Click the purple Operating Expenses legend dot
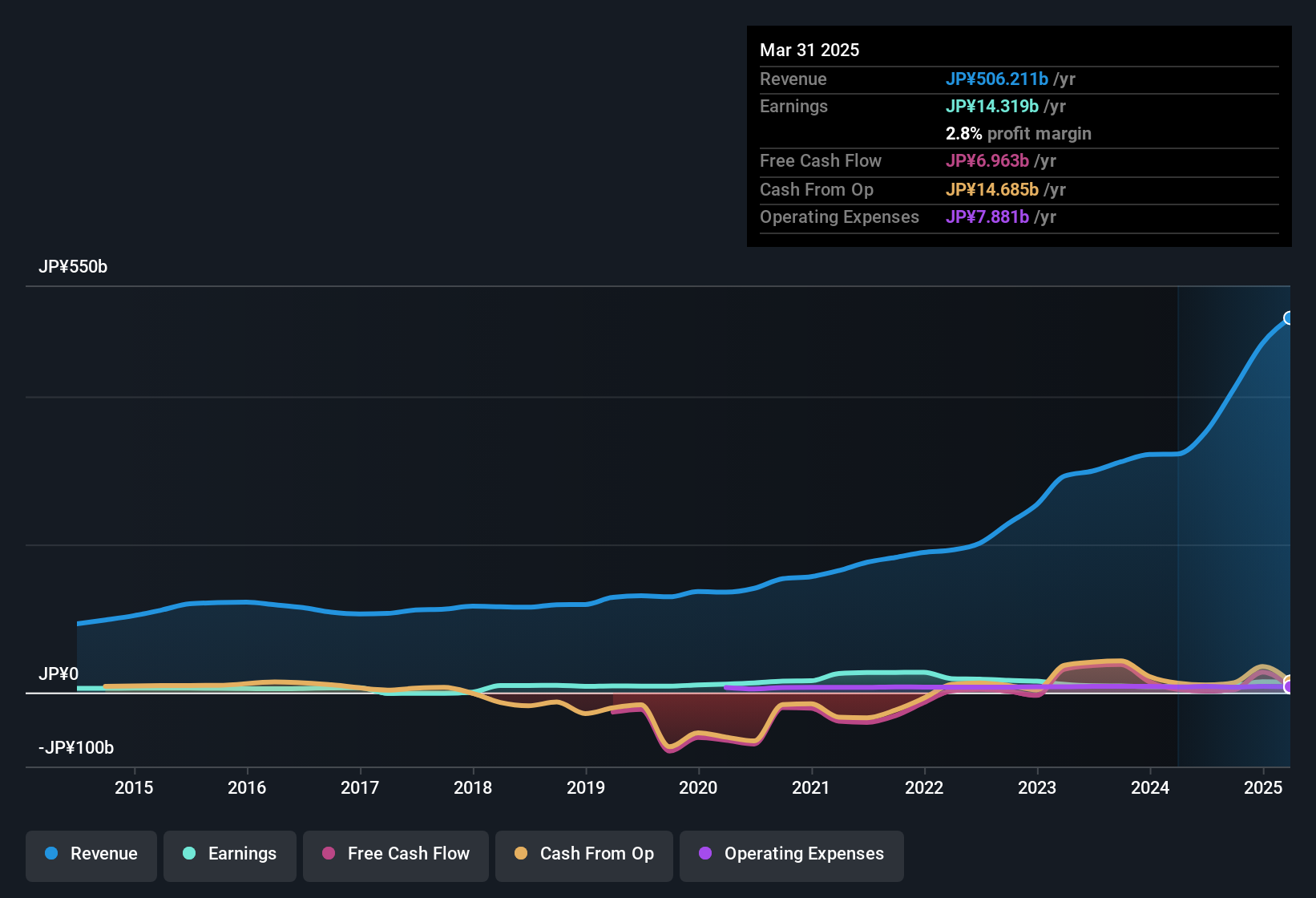 (x=705, y=854)
